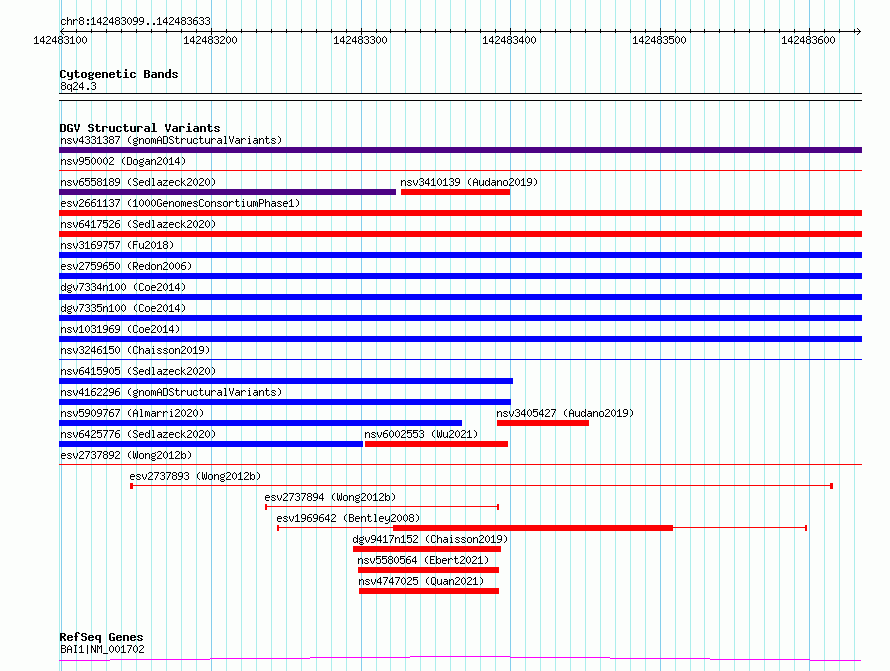Click the ruler's right arrowhead
Screen dimensions: 890x671
pos(858,31)
